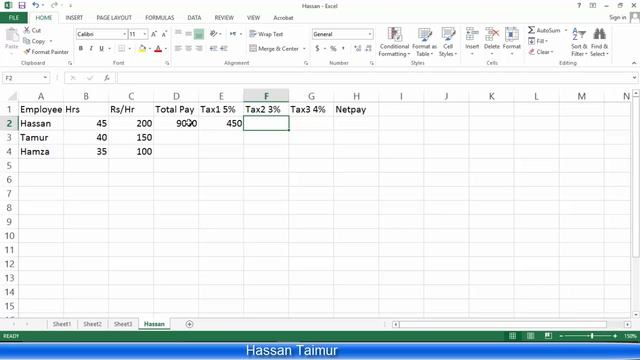The image size is (640, 360).
Task: Toggle middle vertical alignment
Action: pos(188,34)
